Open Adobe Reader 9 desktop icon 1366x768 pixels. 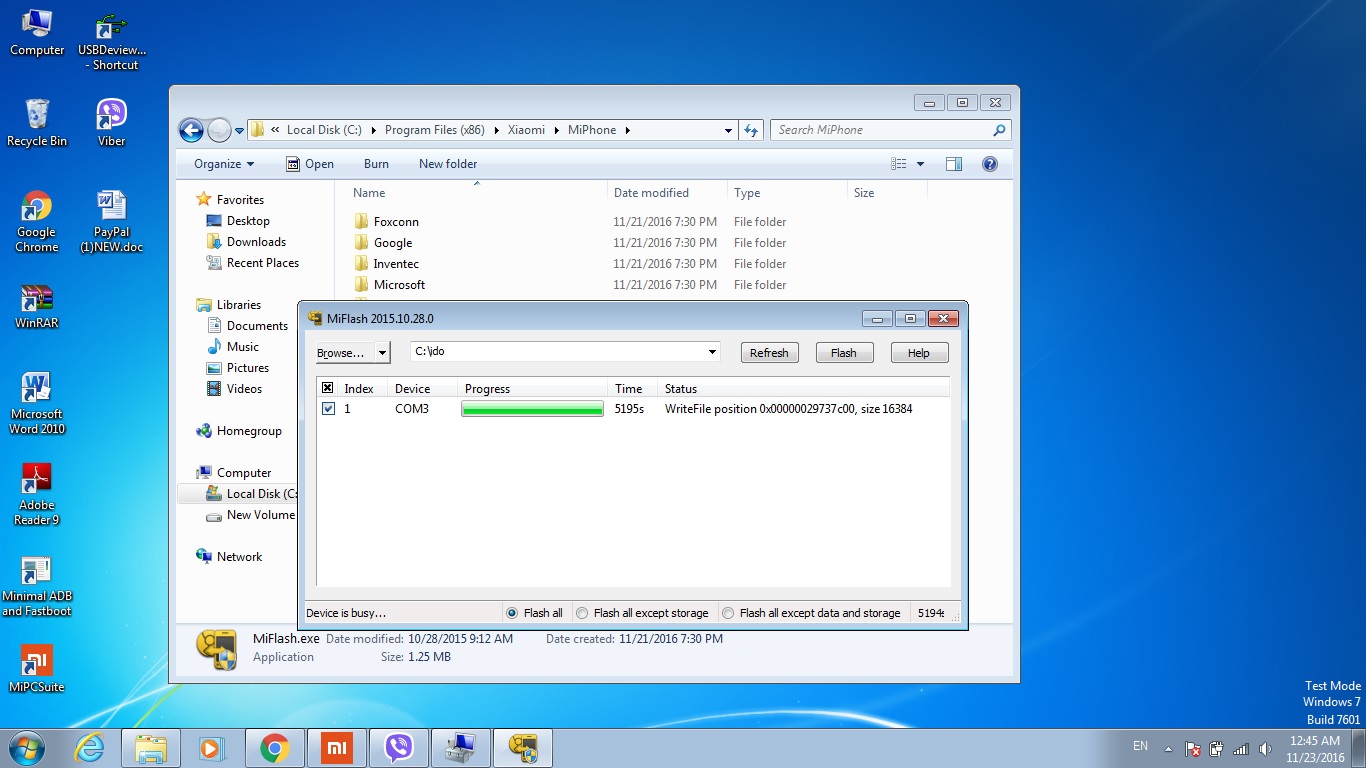(37, 494)
